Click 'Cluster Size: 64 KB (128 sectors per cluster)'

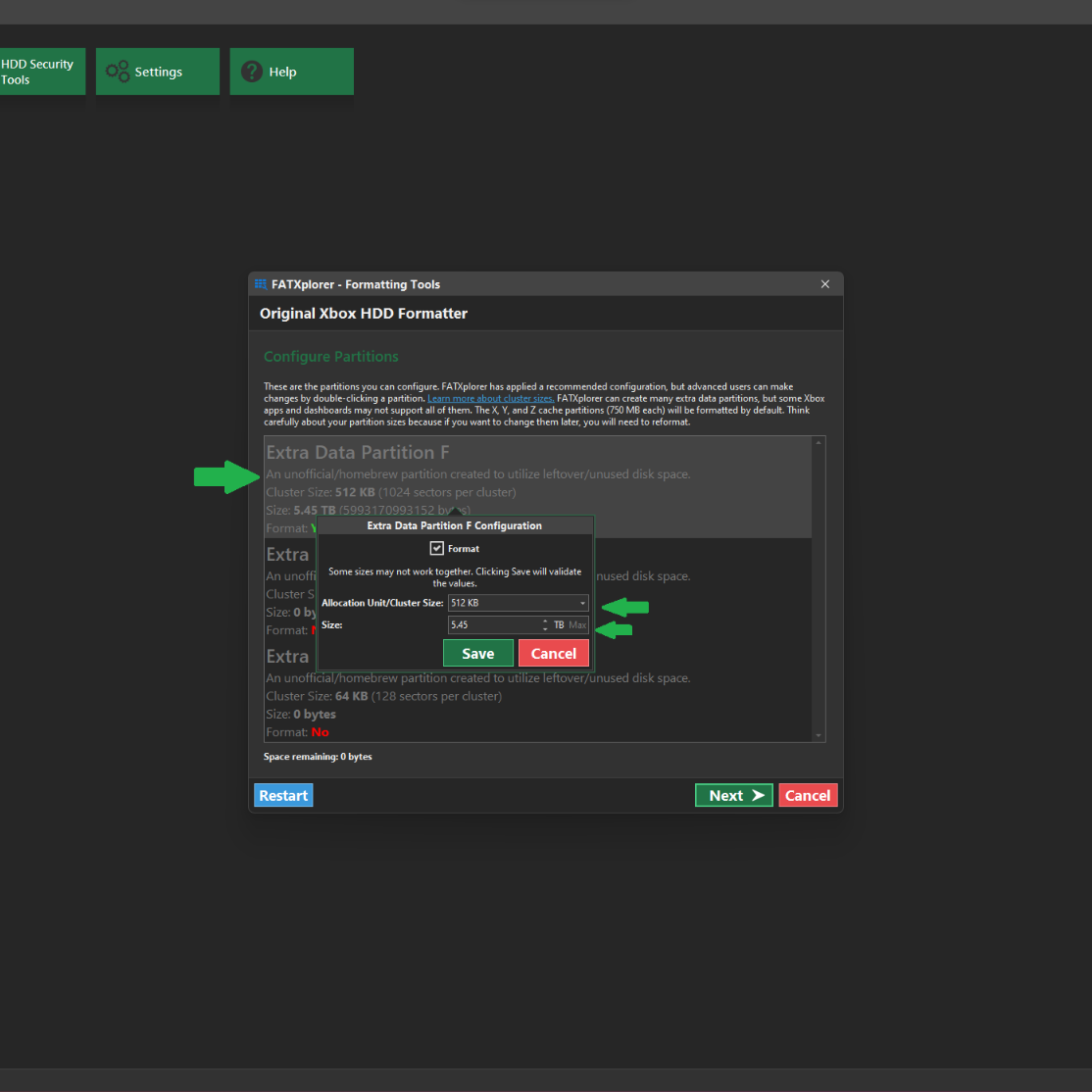point(383,696)
